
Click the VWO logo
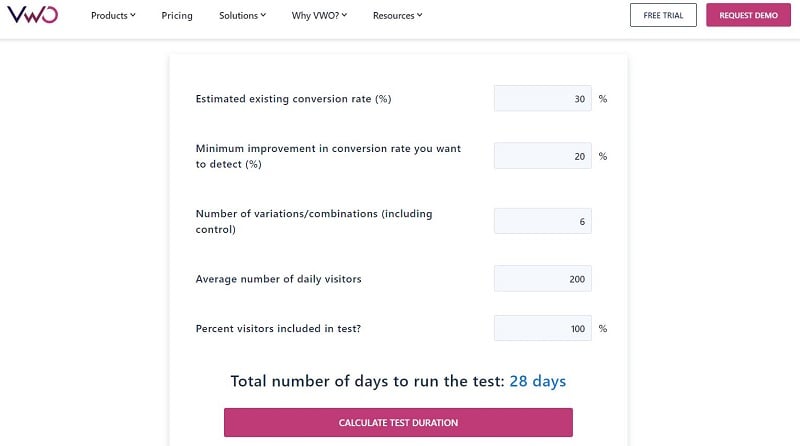[x=33, y=15]
